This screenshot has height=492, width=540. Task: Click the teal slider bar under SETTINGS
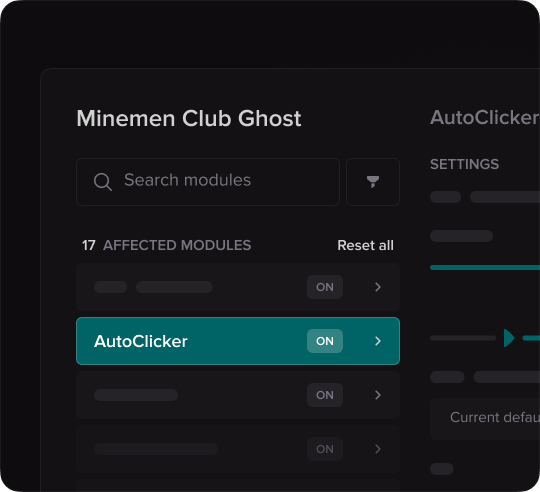[x=485, y=268]
